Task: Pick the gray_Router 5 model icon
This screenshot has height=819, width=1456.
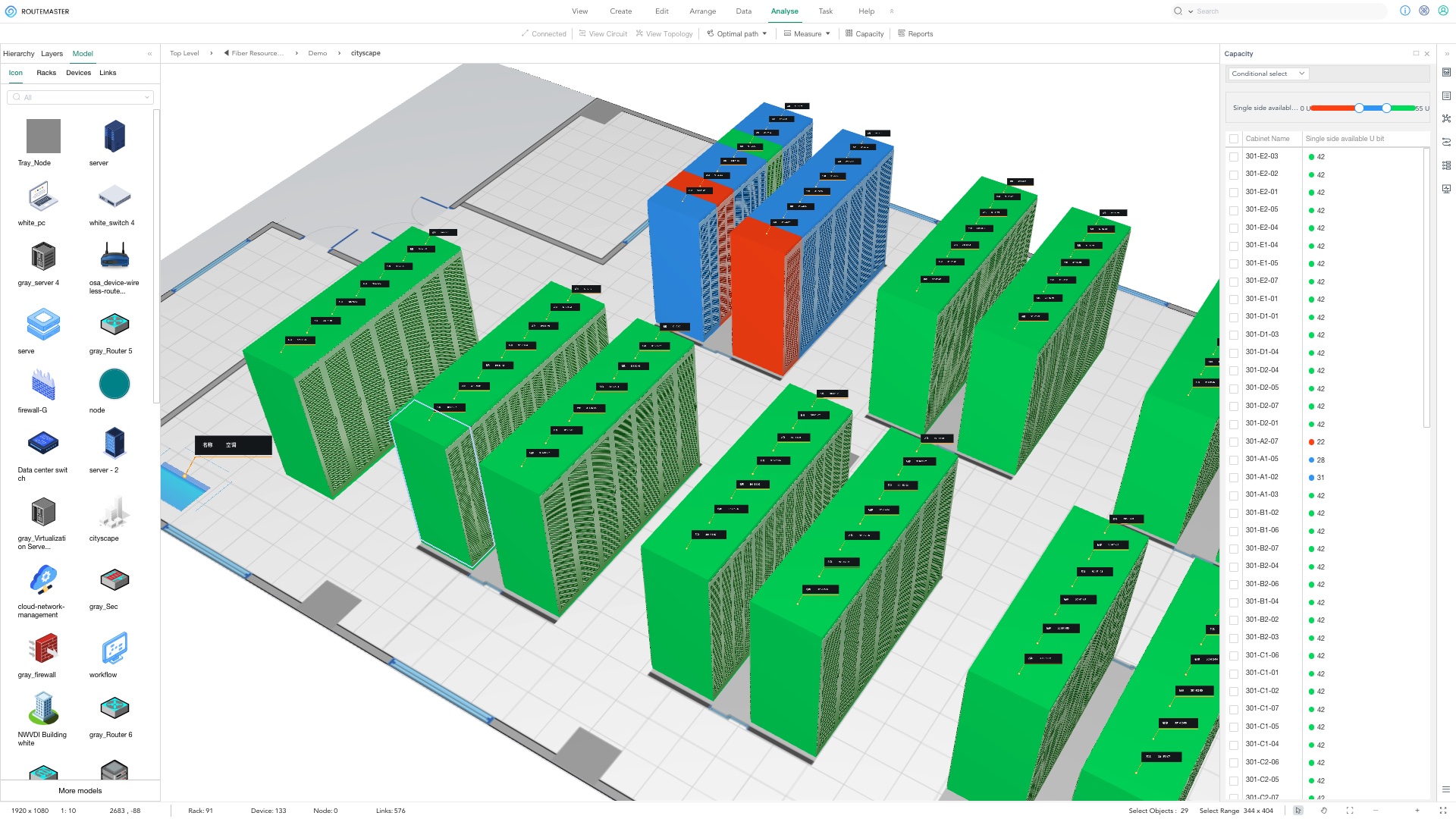Action: pyautogui.click(x=115, y=325)
